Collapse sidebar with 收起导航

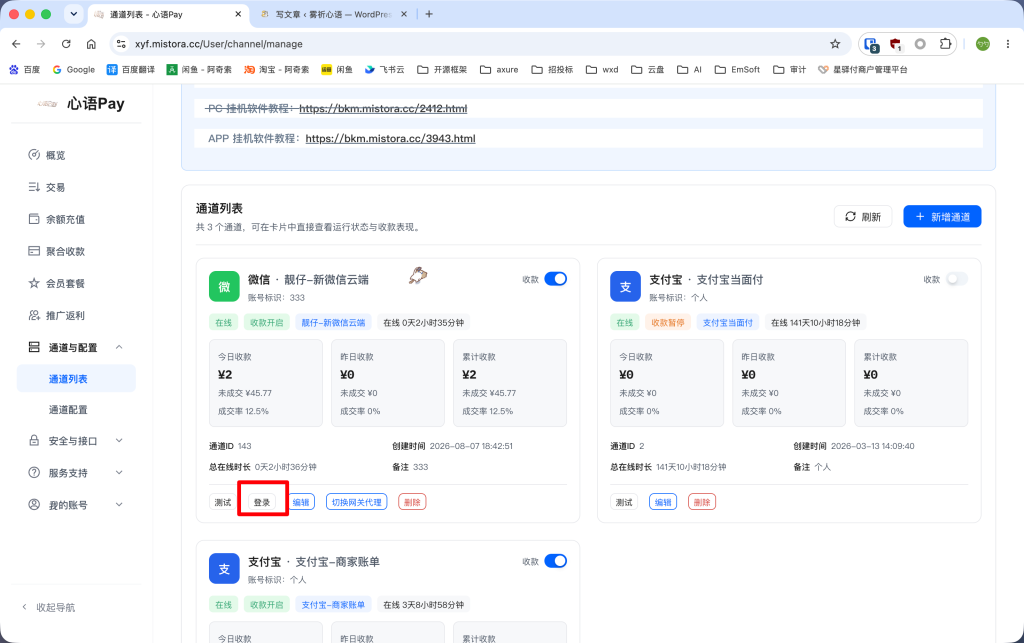[48, 607]
